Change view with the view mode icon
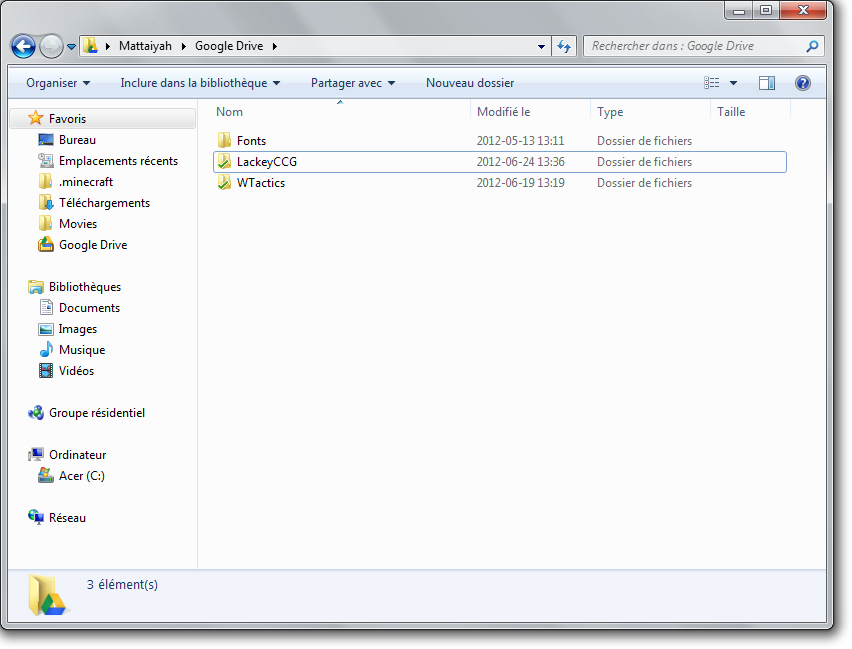 tap(712, 83)
